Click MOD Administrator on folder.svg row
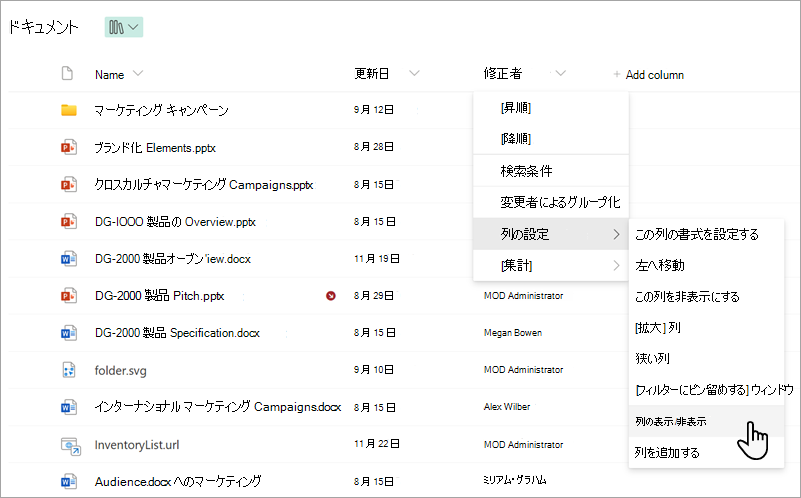Image resolution: width=801 pixels, height=498 pixels. (524, 370)
